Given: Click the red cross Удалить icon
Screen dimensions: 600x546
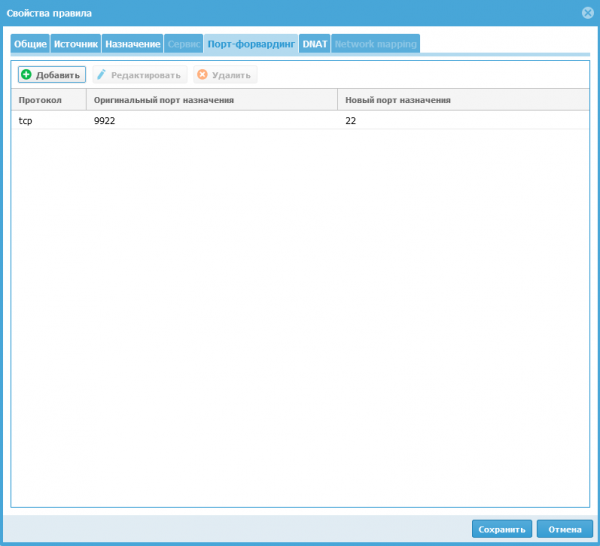Looking at the screenshot, I should (x=202, y=75).
